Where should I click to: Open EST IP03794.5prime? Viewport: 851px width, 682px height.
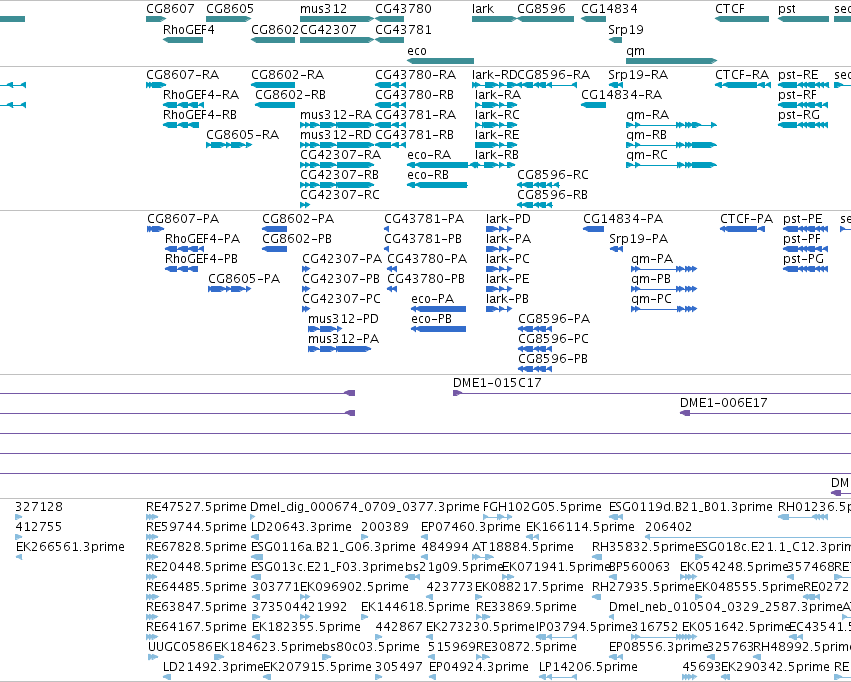(583, 627)
